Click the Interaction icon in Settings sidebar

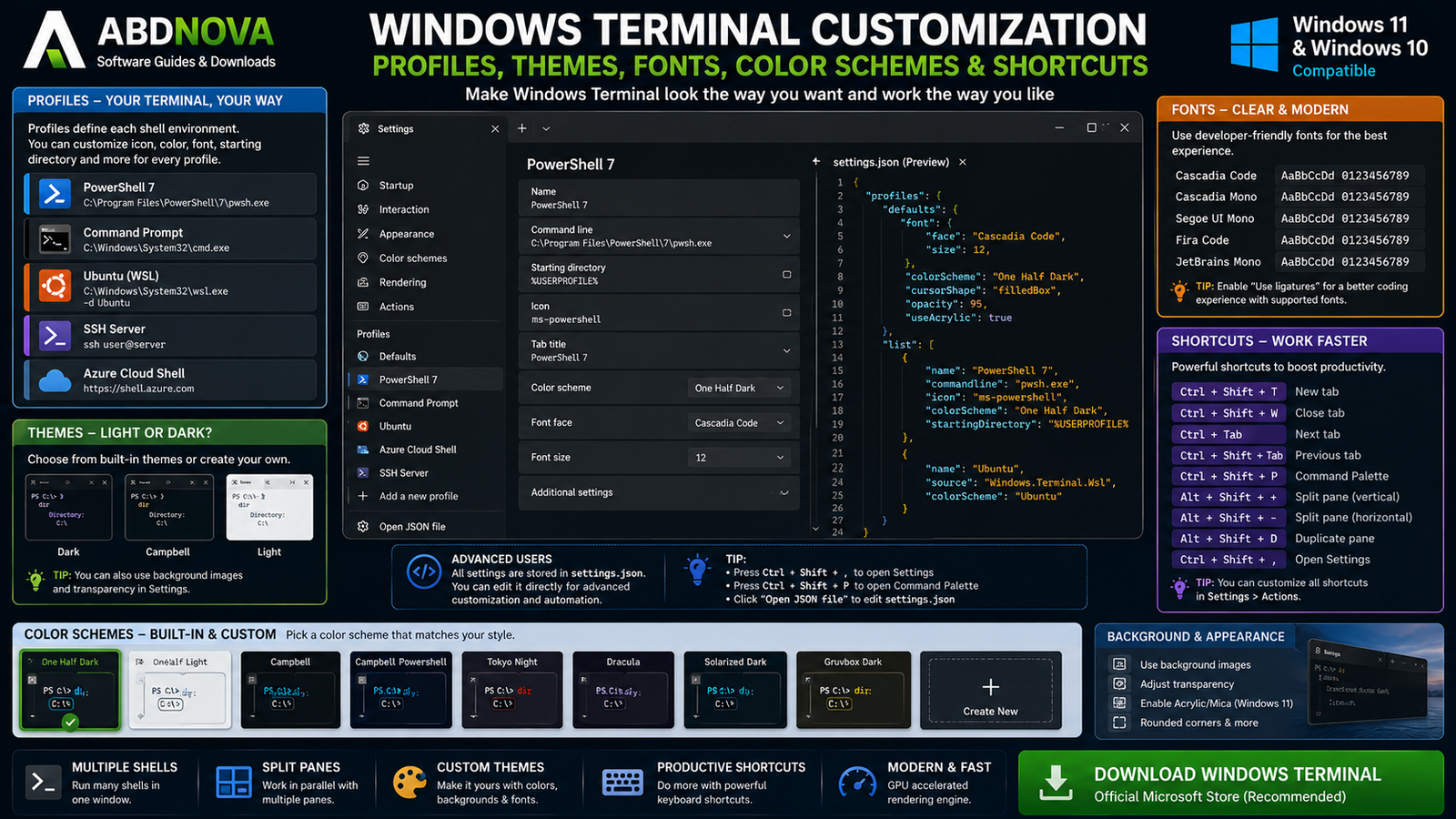[363, 209]
